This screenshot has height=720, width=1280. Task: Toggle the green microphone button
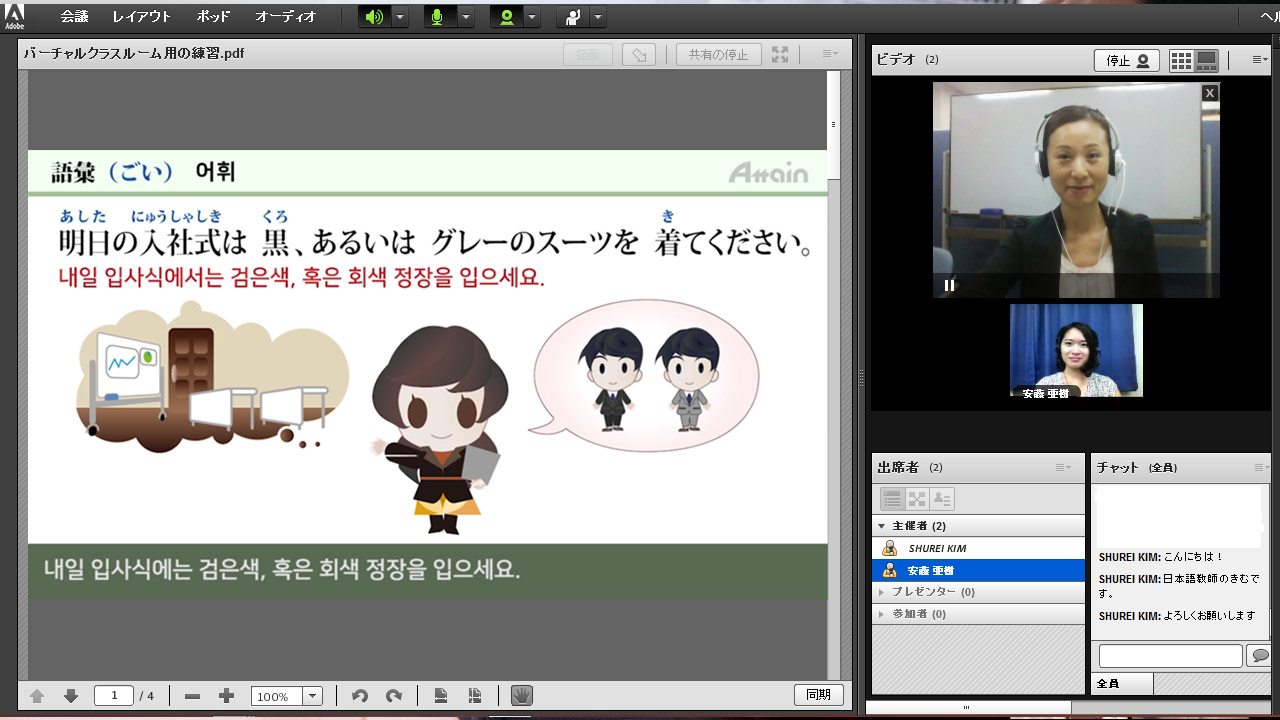[437, 17]
